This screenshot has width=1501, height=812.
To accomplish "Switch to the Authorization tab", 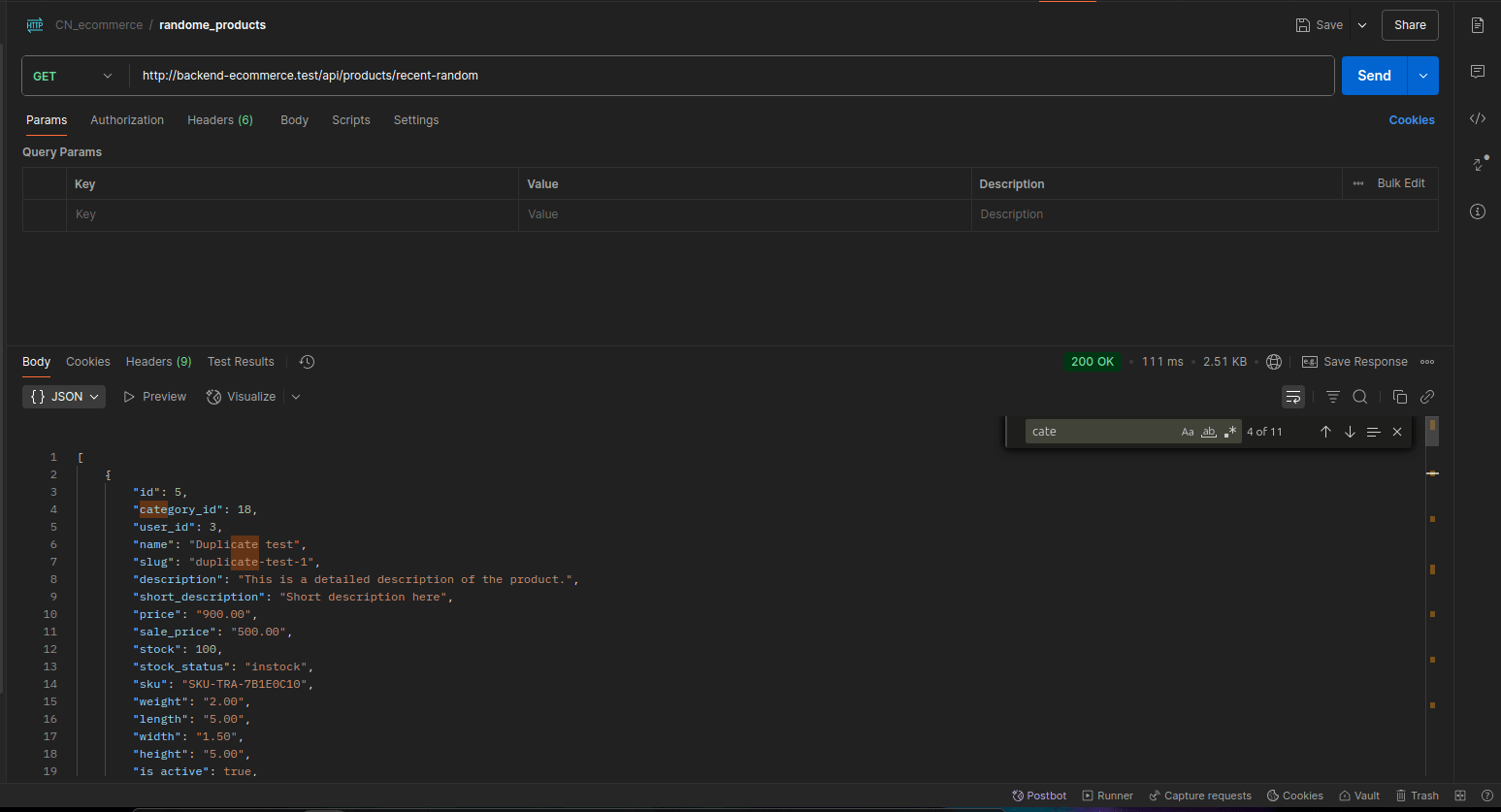I will pos(127,120).
